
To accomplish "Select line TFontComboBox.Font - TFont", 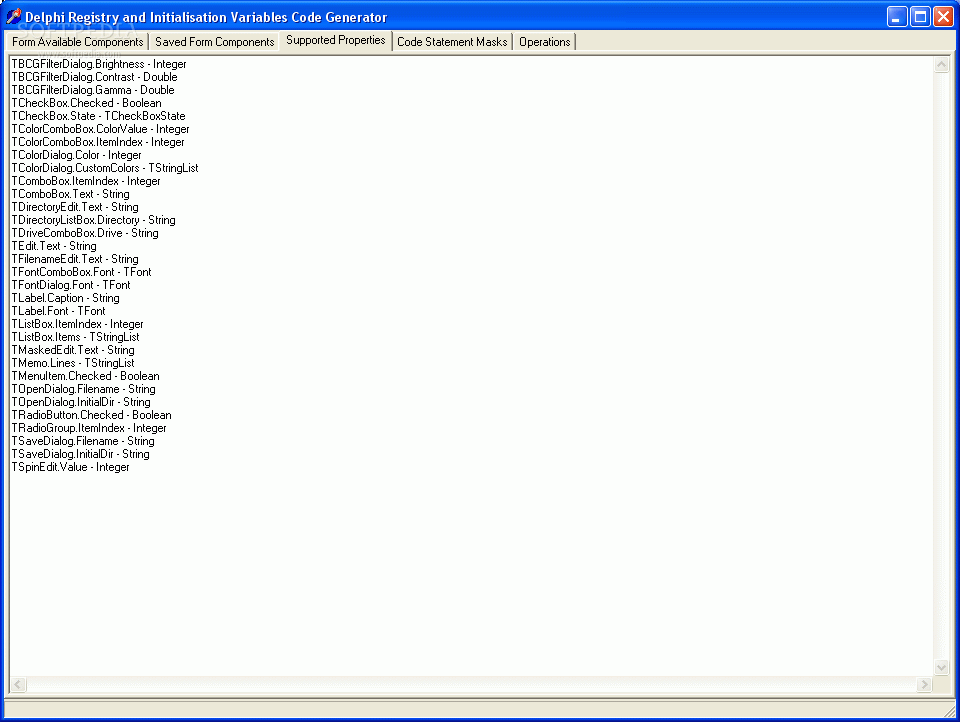I will 81,272.
